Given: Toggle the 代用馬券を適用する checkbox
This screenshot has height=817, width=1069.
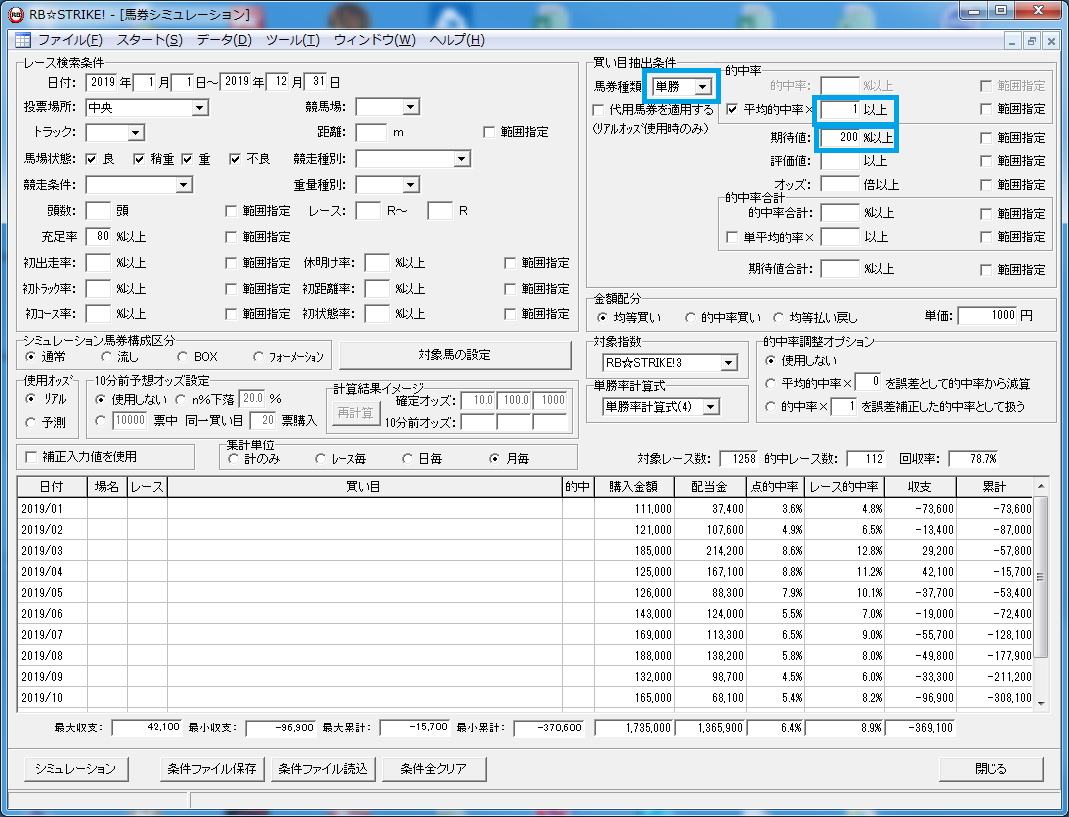Looking at the screenshot, I should pyautogui.click(x=599, y=109).
